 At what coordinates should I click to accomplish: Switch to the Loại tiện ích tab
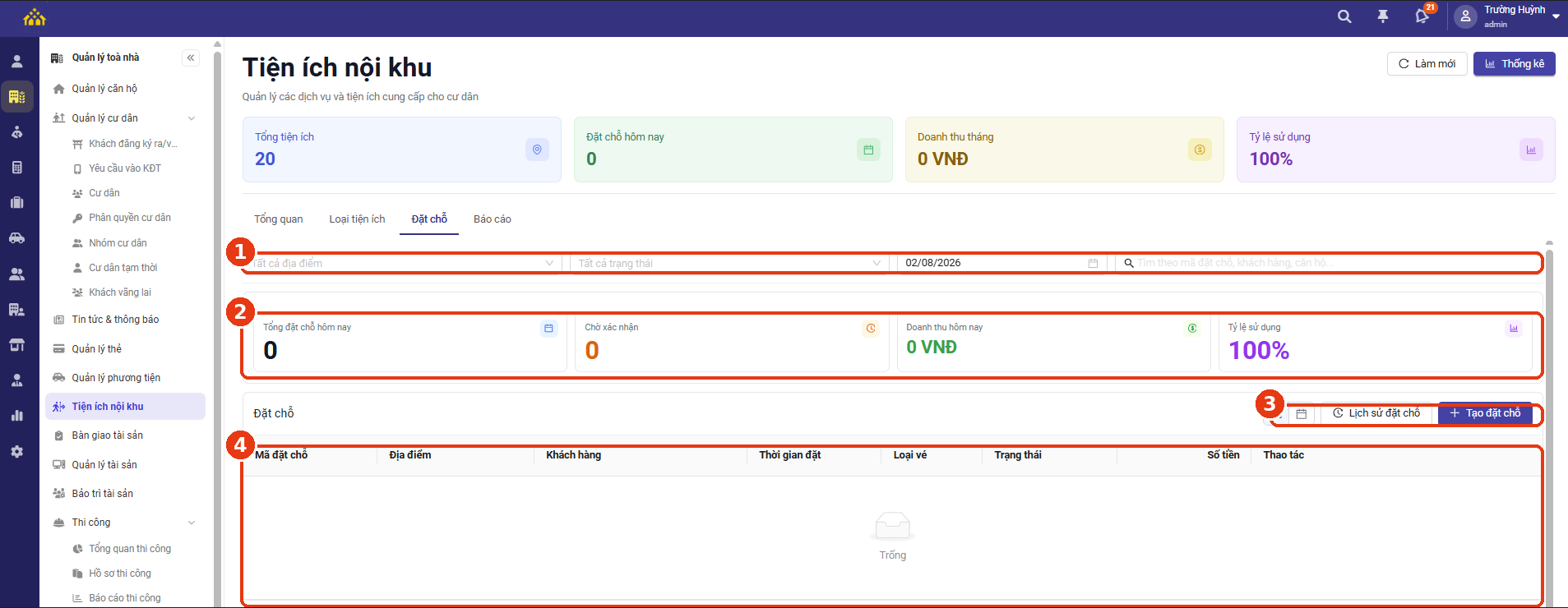(x=357, y=219)
